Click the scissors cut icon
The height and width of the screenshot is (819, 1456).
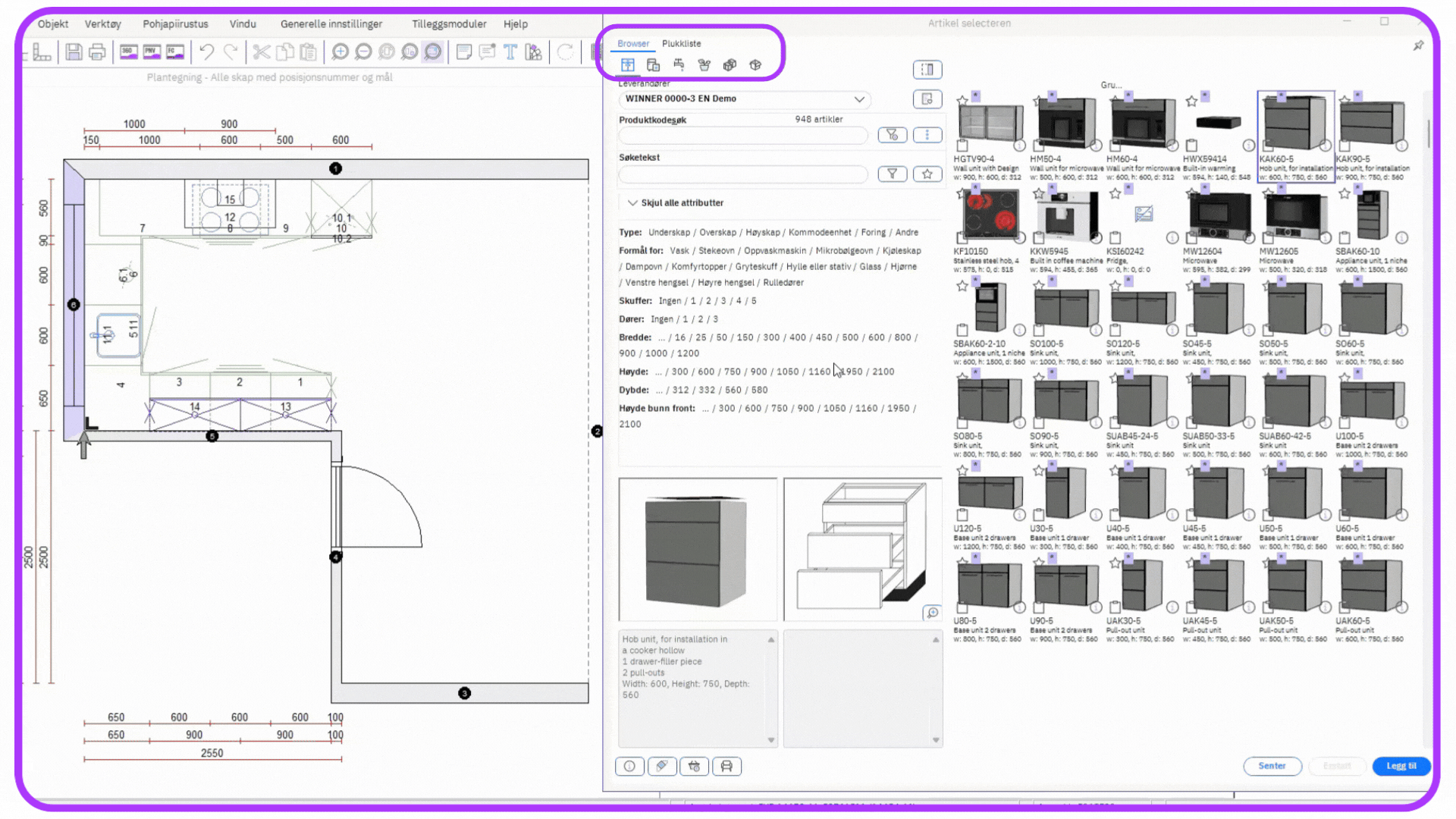click(x=261, y=52)
